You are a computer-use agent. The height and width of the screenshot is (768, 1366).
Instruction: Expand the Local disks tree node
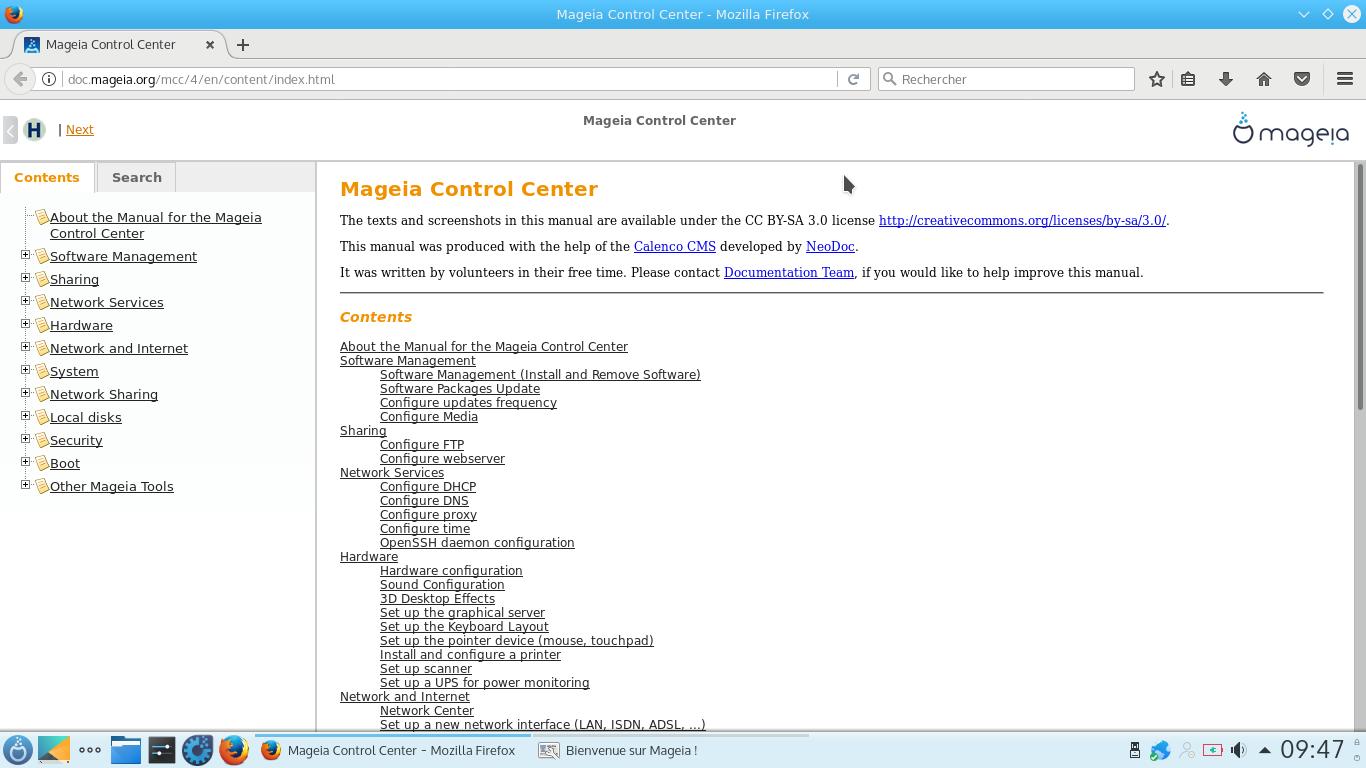(x=25, y=416)
